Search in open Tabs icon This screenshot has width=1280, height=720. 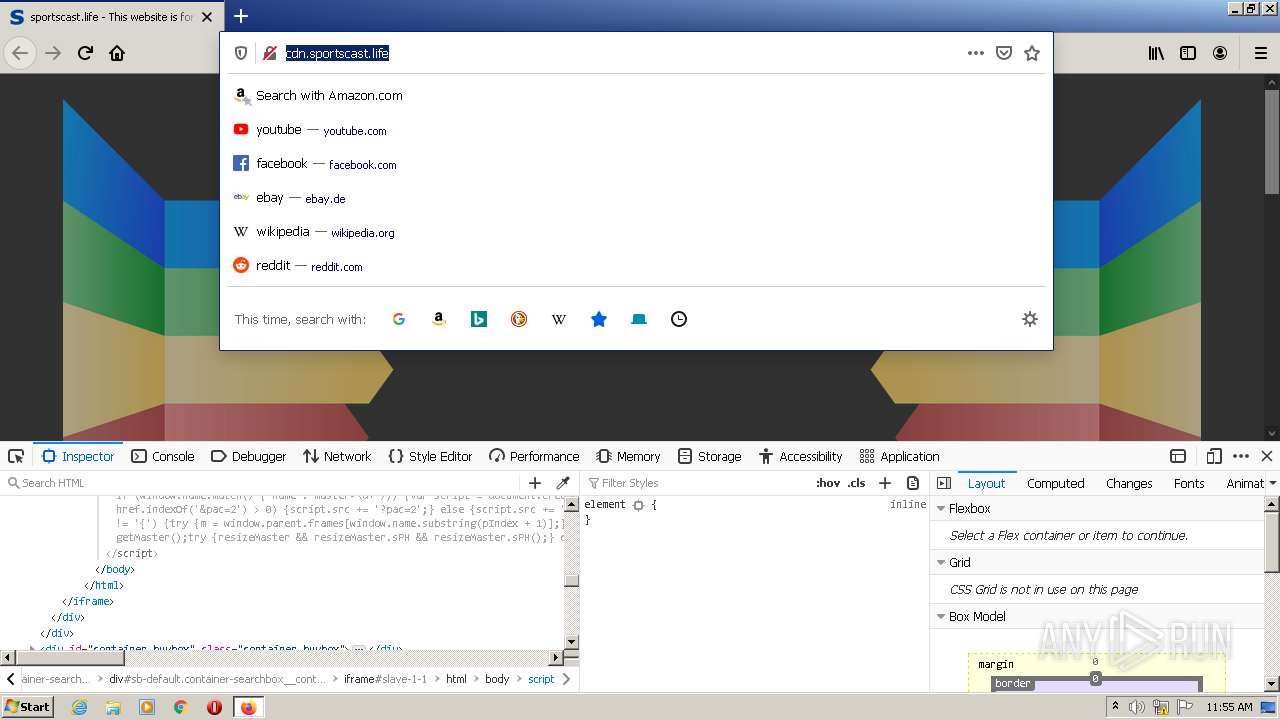point(639,319)
